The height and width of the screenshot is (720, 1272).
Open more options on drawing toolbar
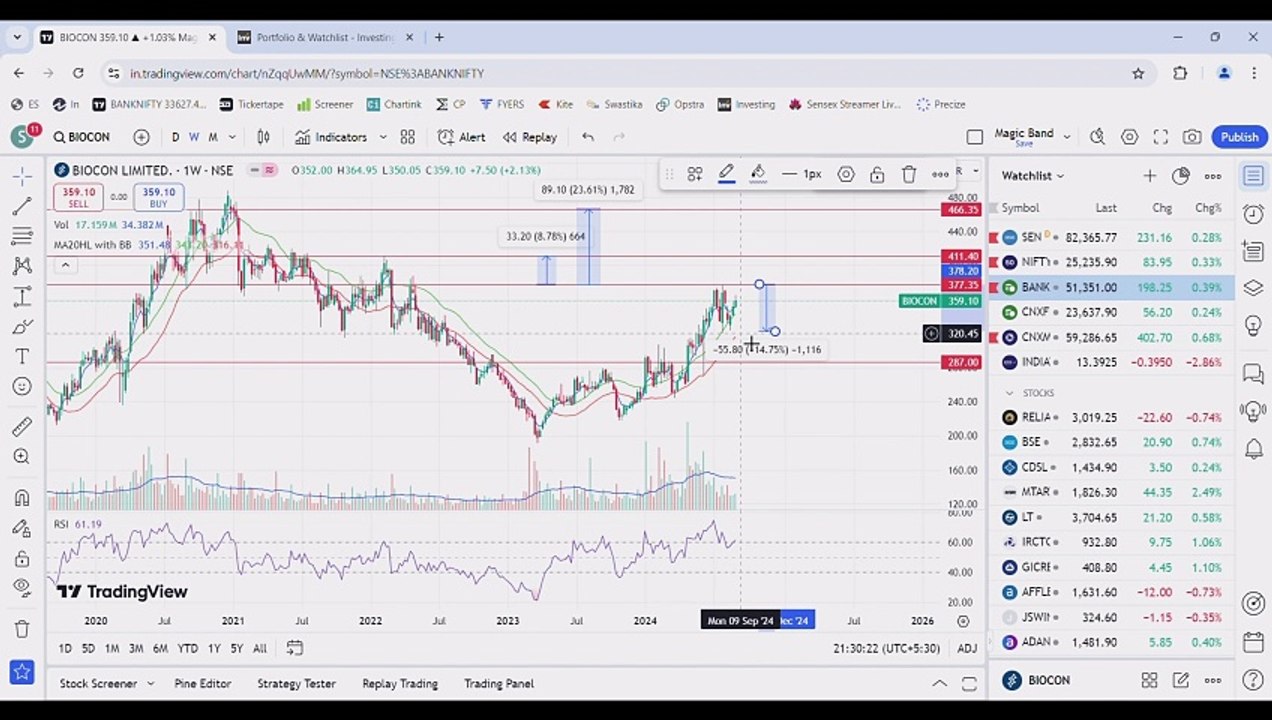940,174
